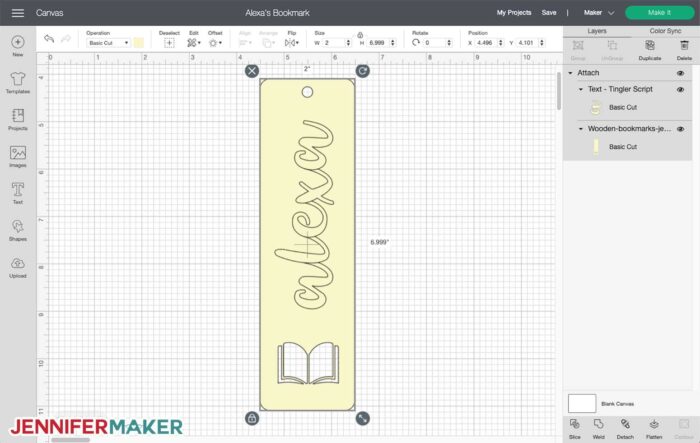
Task: Add Text with the Text tool
Action: click(x=18, y=193)
